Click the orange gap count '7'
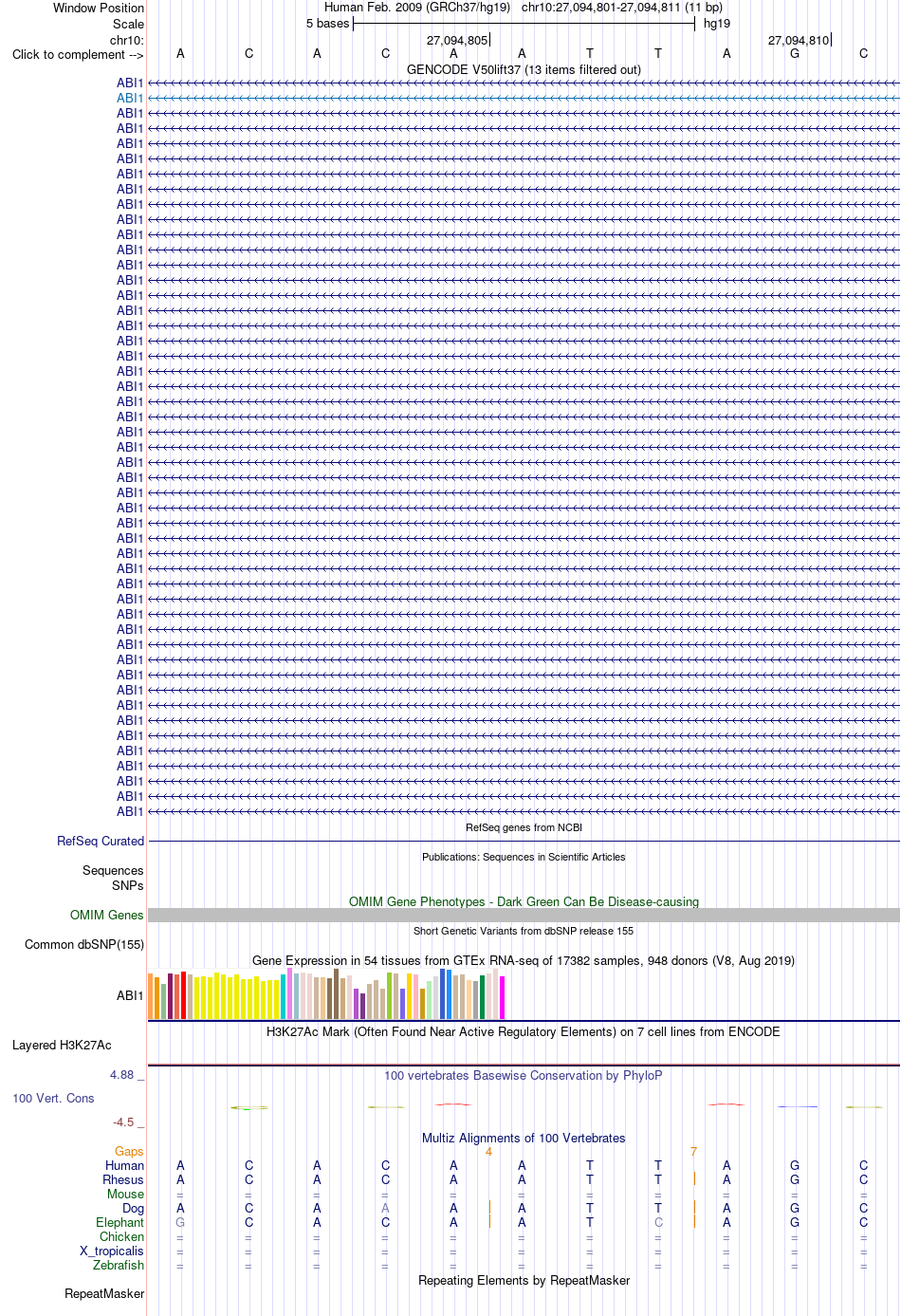This screenshot has width=901, height=1316. (x=693, y=1151)
